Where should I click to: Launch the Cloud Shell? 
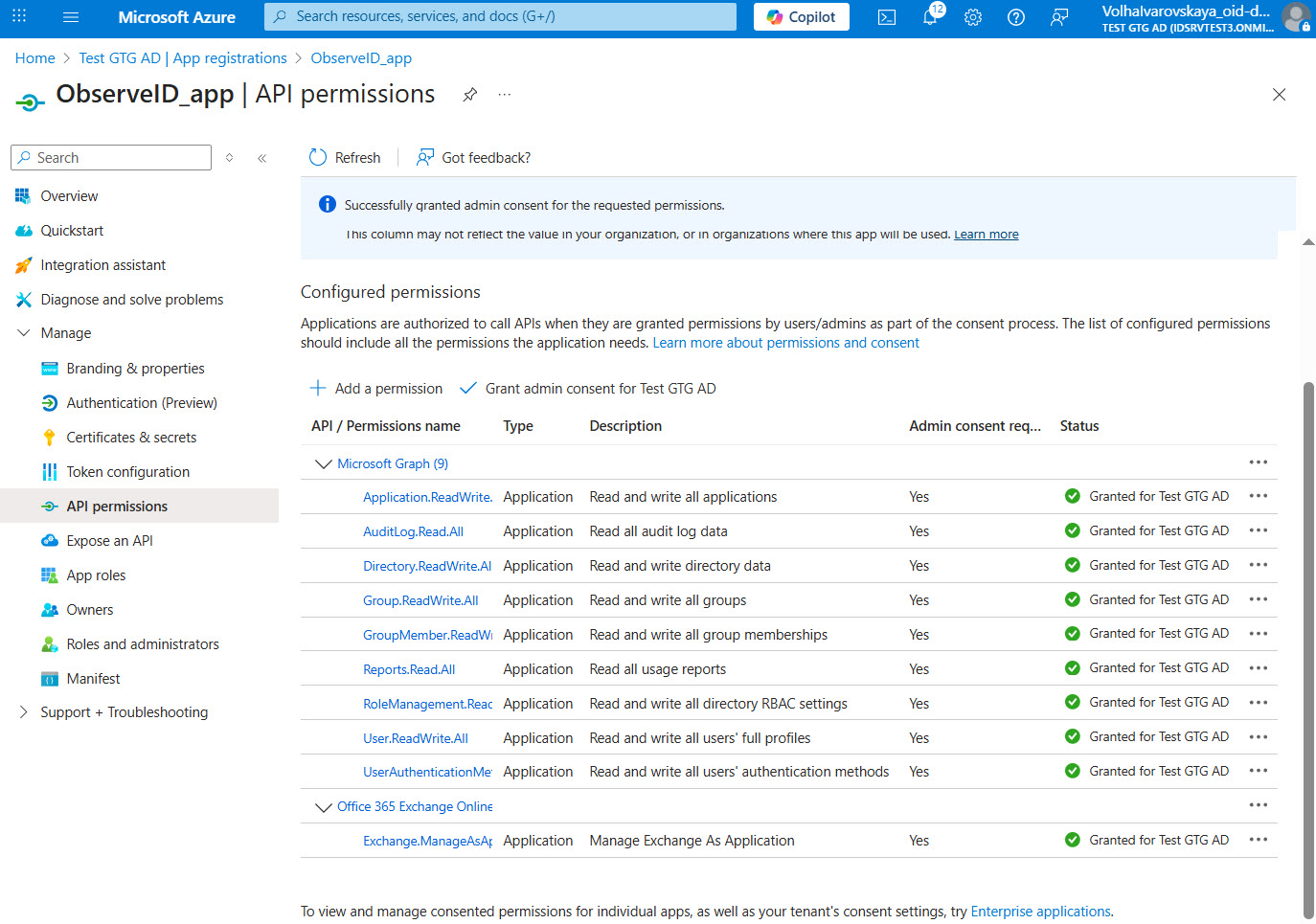click(x=886, y=16)
